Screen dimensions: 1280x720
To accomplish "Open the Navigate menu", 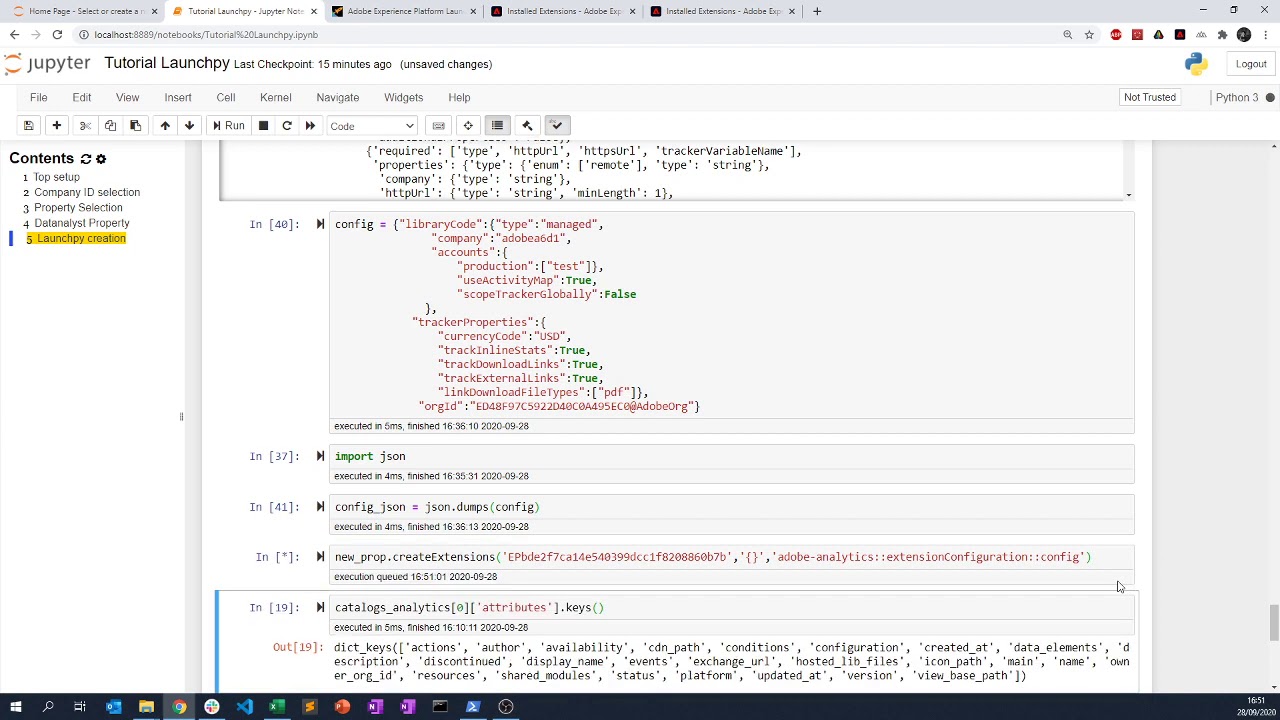I will [x=338, y=97].
